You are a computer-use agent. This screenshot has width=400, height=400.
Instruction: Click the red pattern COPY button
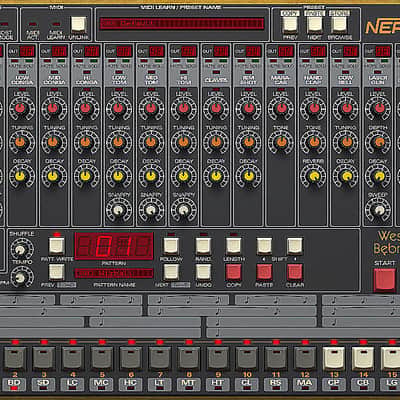[x=234, y=272]
